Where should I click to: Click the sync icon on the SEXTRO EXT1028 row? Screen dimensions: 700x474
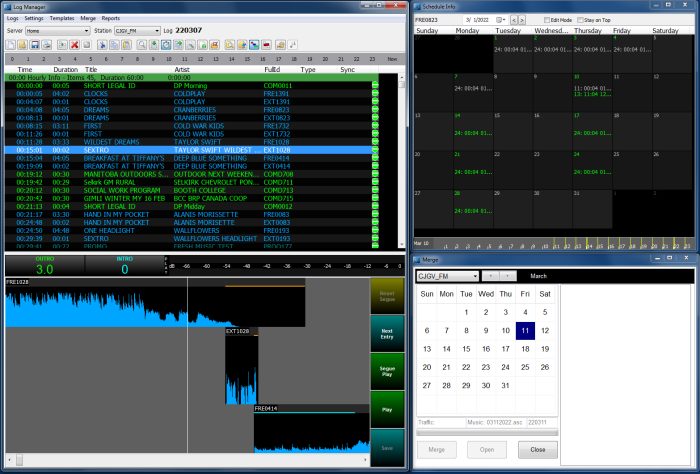[375, 150]
